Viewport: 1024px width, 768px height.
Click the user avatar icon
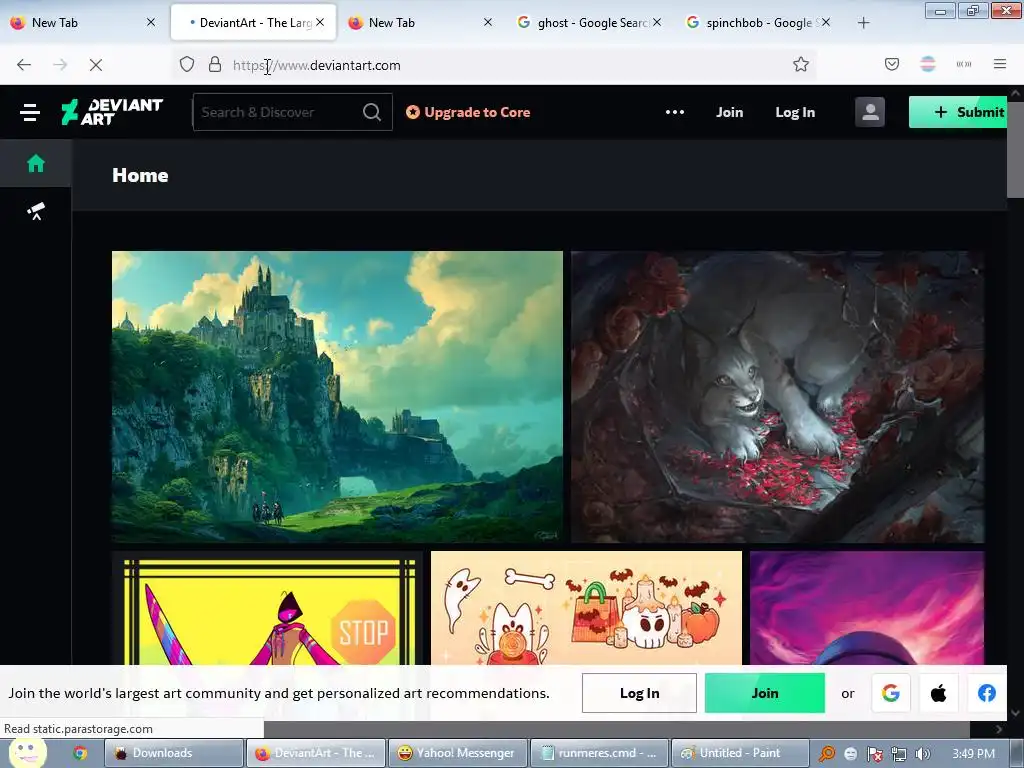point(869,112)
